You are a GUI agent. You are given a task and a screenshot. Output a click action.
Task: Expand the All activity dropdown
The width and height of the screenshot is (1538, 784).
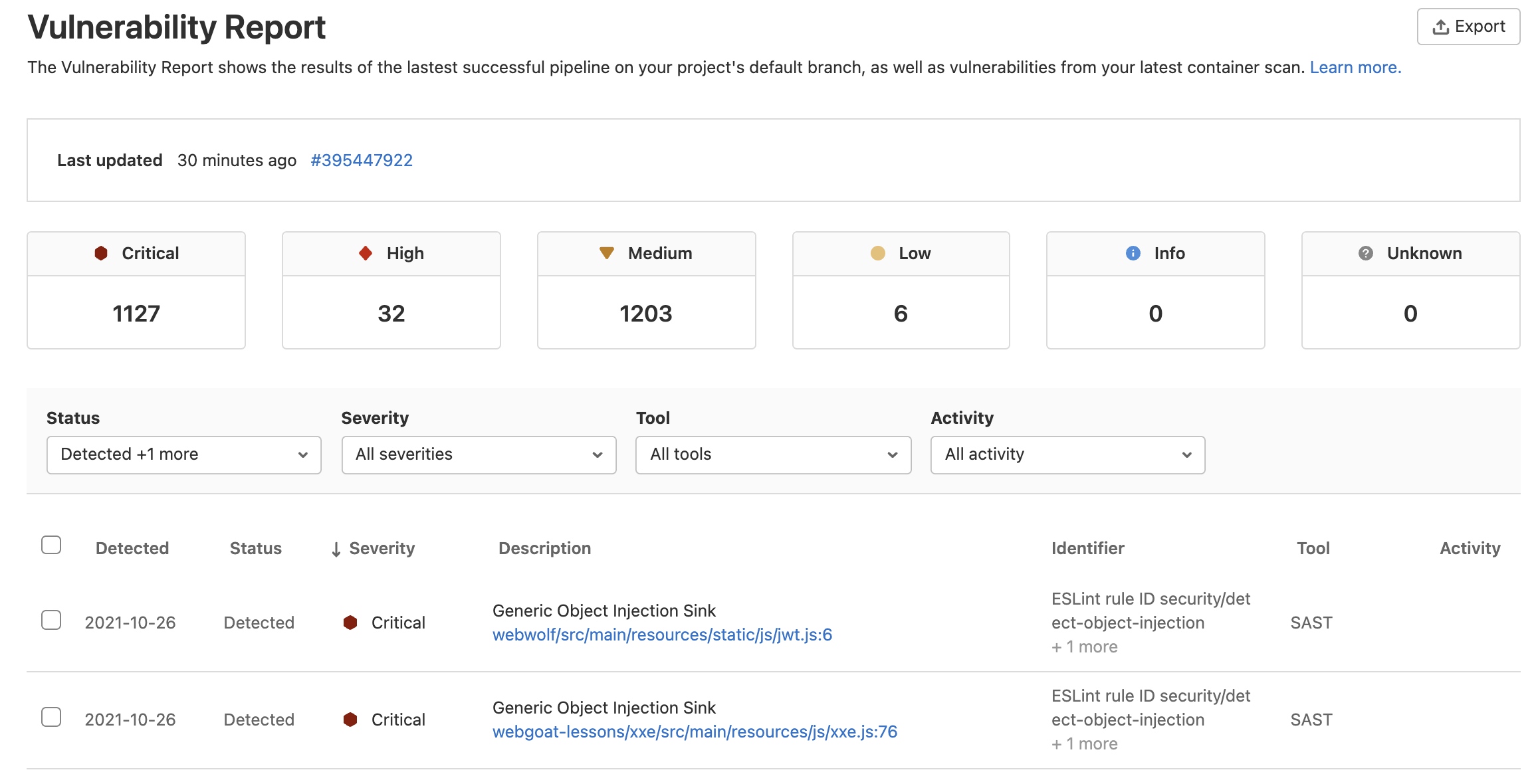pos(1067,454)
